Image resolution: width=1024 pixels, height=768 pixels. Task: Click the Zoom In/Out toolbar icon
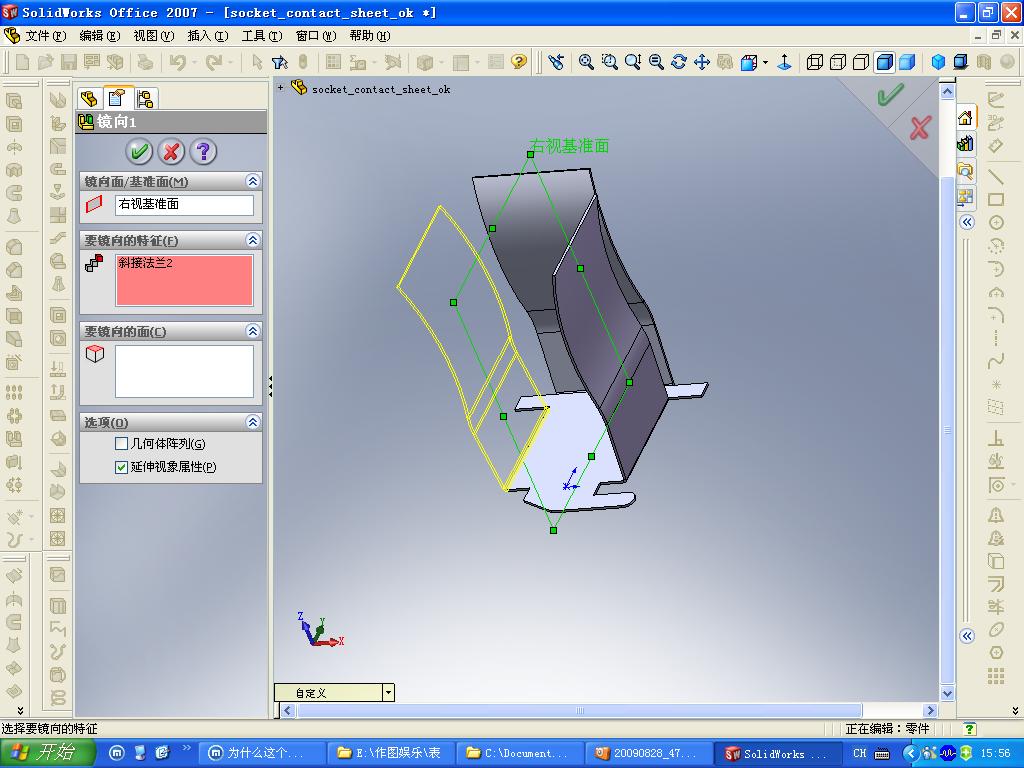(632, 62)
